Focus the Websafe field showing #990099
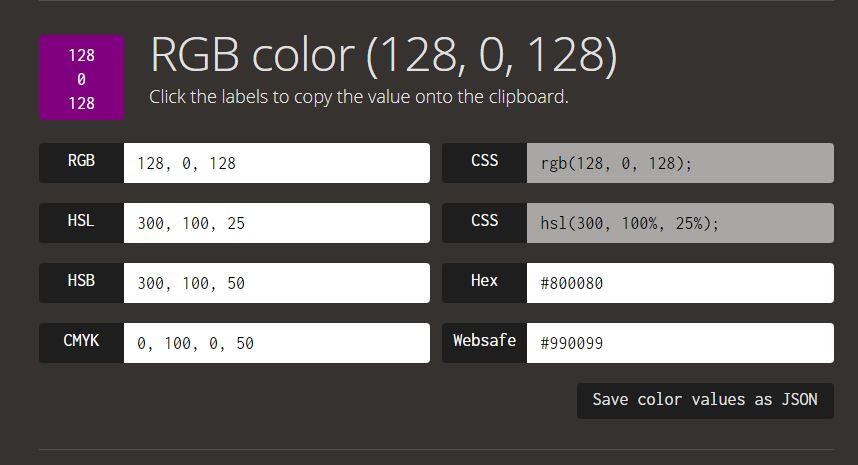Viewport: 858px width, 465px height. (680, 343)
